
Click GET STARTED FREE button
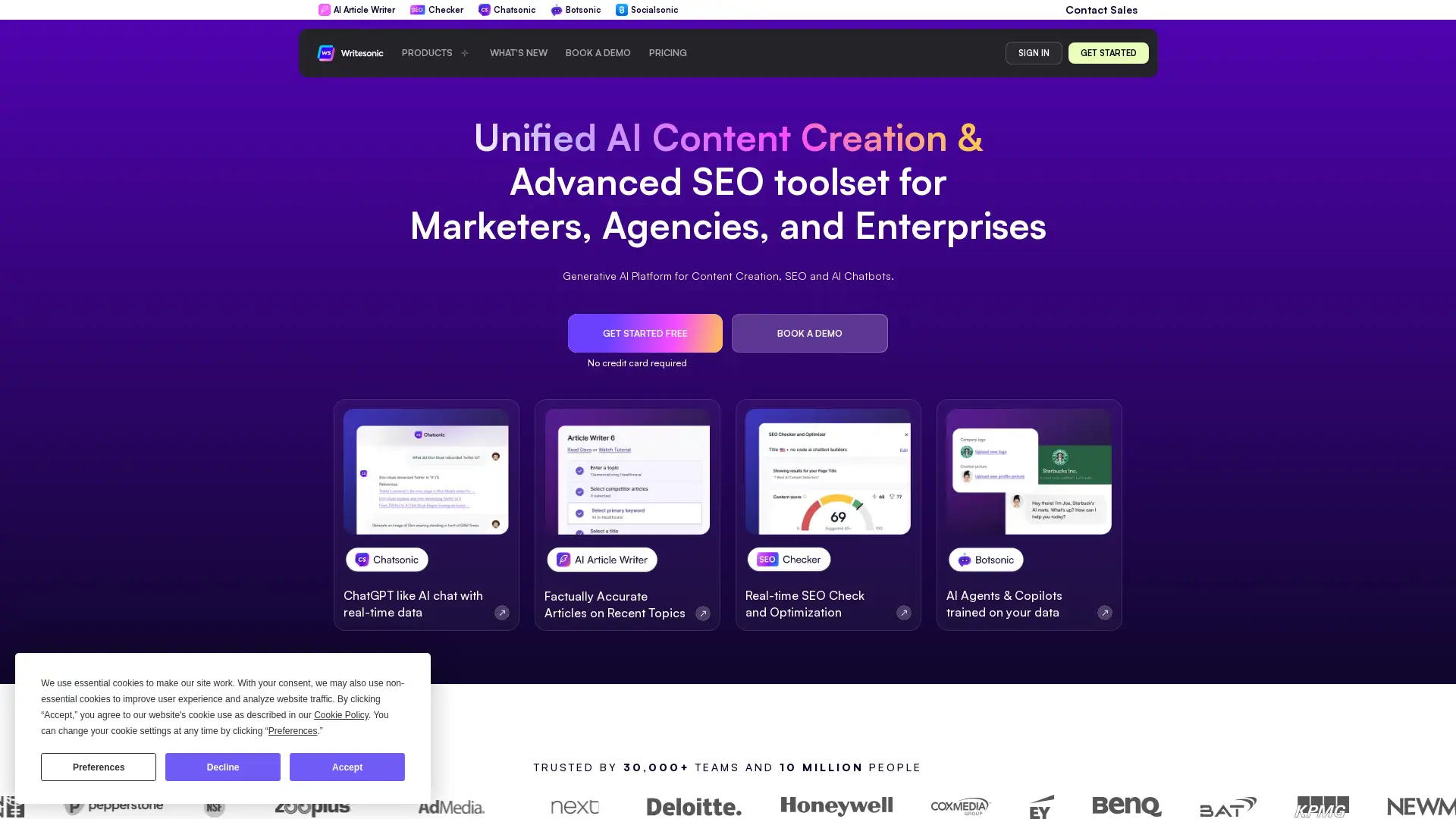tap(644, 333)
